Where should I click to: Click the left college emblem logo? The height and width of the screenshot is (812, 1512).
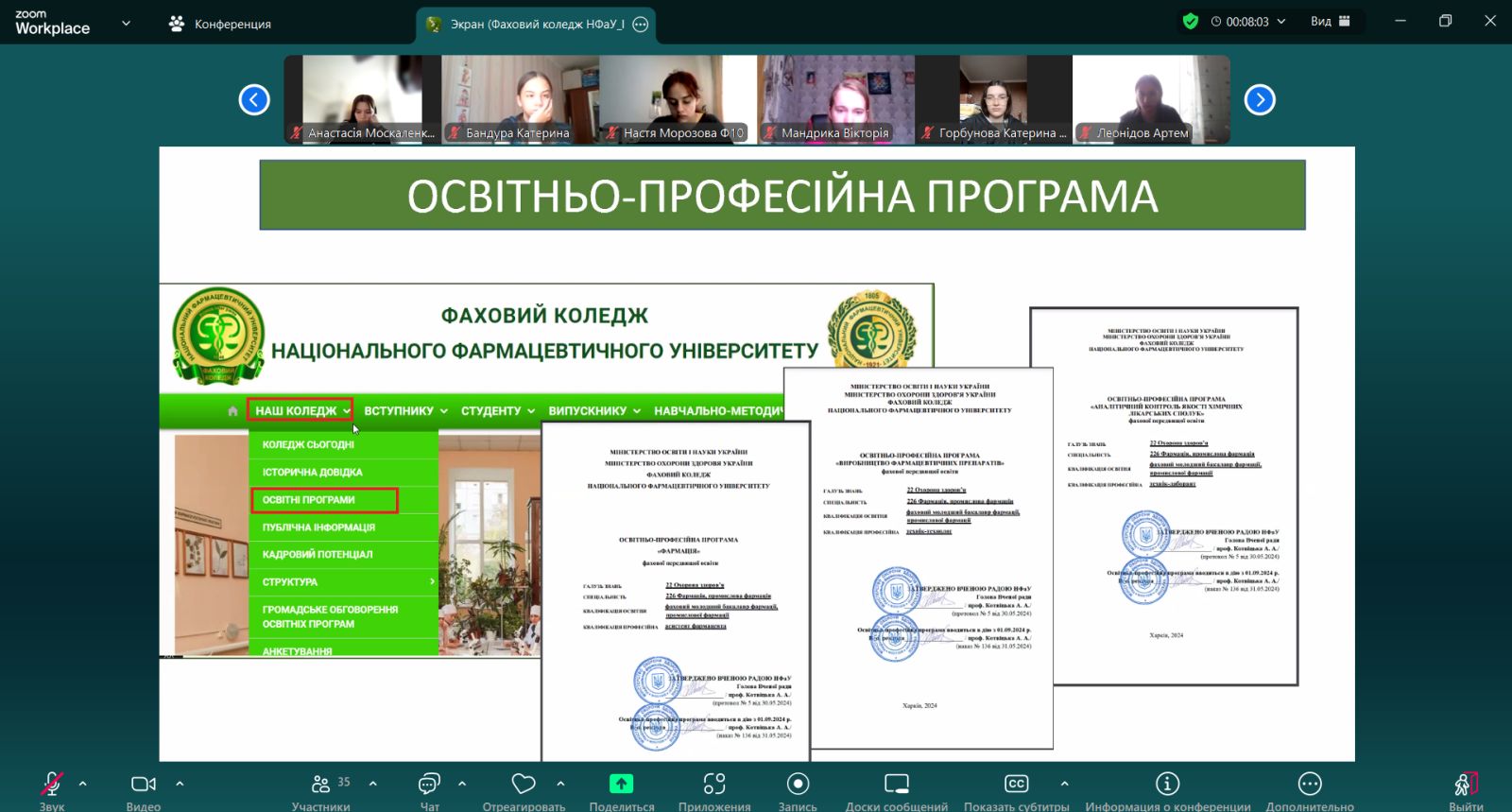(x=218, y=336)
